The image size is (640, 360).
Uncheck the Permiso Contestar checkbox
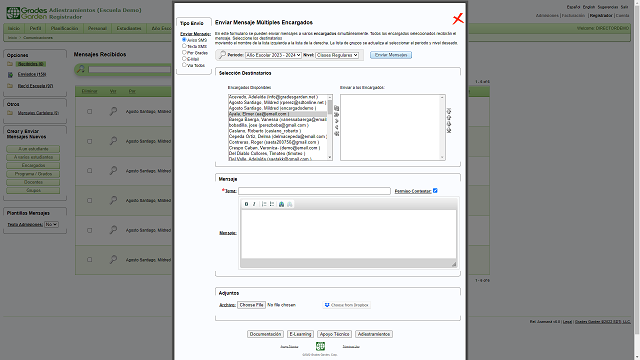(435, 191)
